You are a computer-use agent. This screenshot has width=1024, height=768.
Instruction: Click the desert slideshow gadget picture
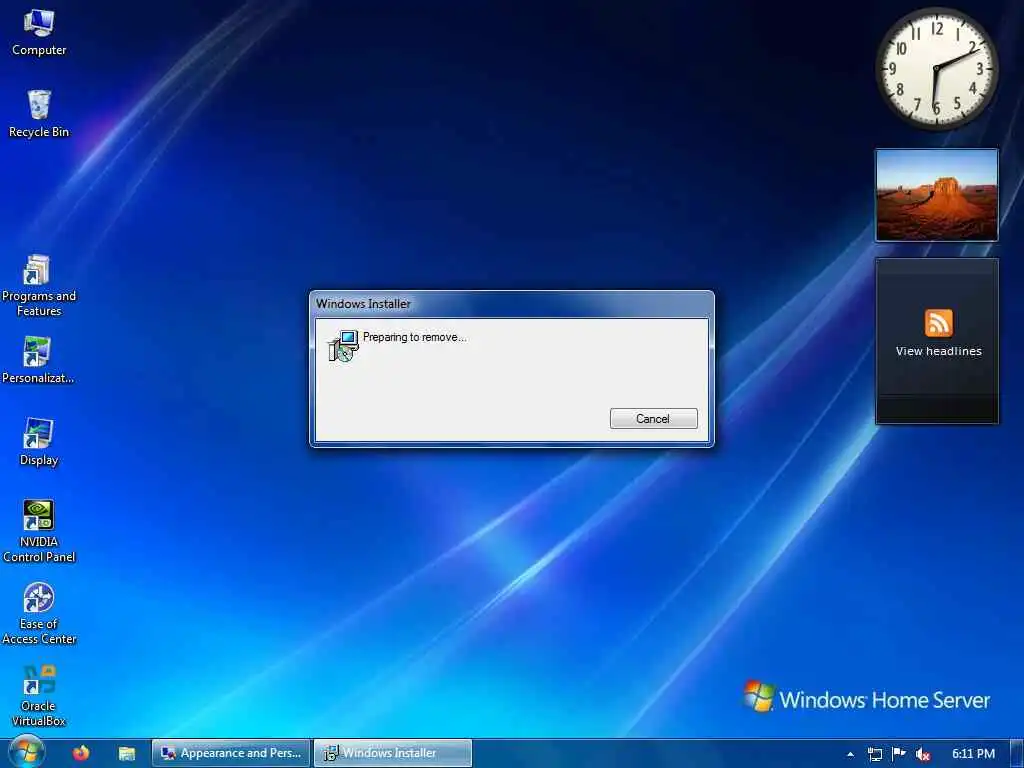[936, 195]
